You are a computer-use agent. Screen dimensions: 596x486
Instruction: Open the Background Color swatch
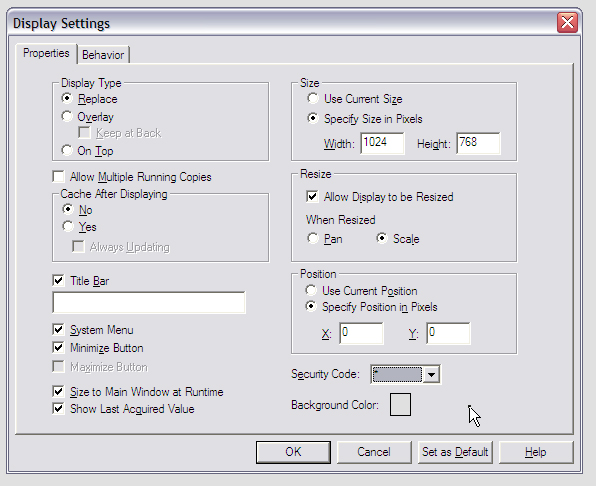tap(400, 405)
